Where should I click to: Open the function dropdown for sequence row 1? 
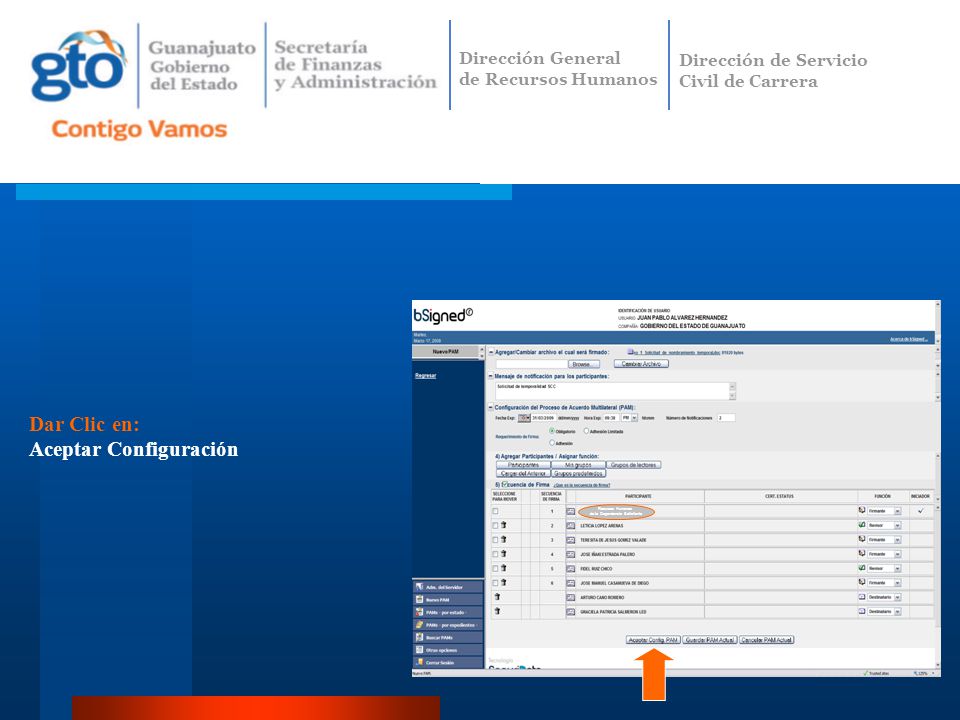point(884,511)
